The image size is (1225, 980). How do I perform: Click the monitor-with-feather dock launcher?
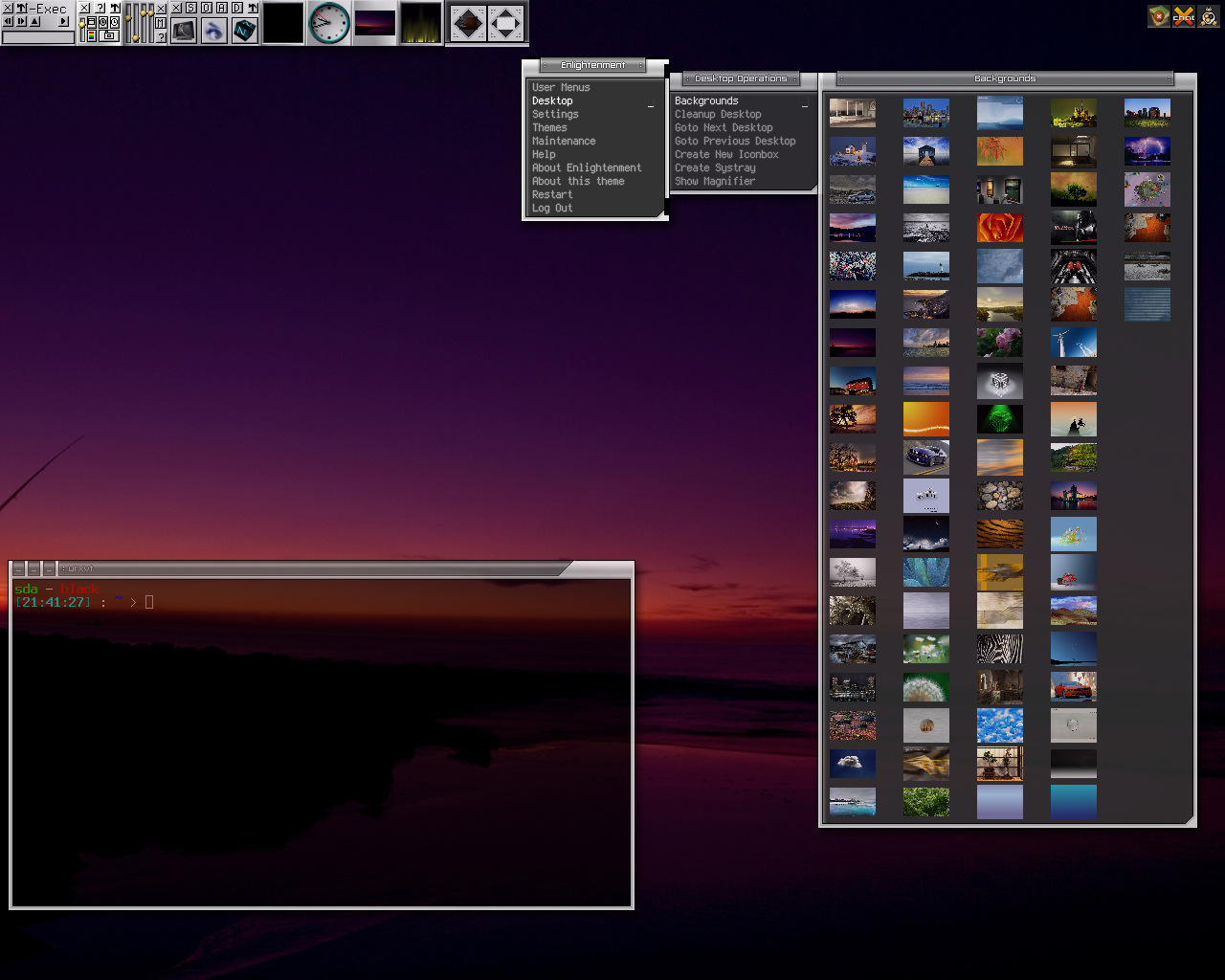pyautogui.click(x=184, y=31)
